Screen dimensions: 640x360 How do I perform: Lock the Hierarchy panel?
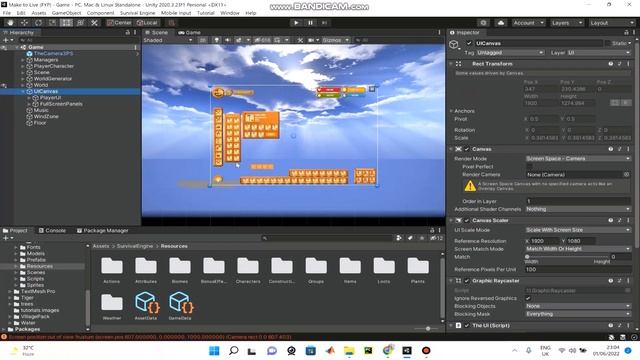coord(128,32)
